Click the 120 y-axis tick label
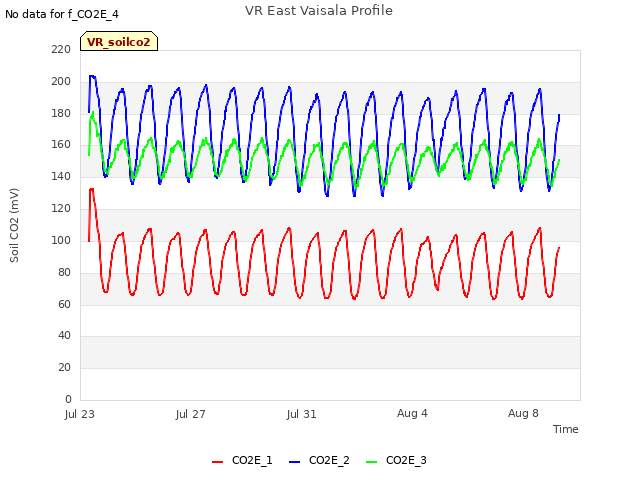This screenshot has height=480, width=640. point(61,208)
